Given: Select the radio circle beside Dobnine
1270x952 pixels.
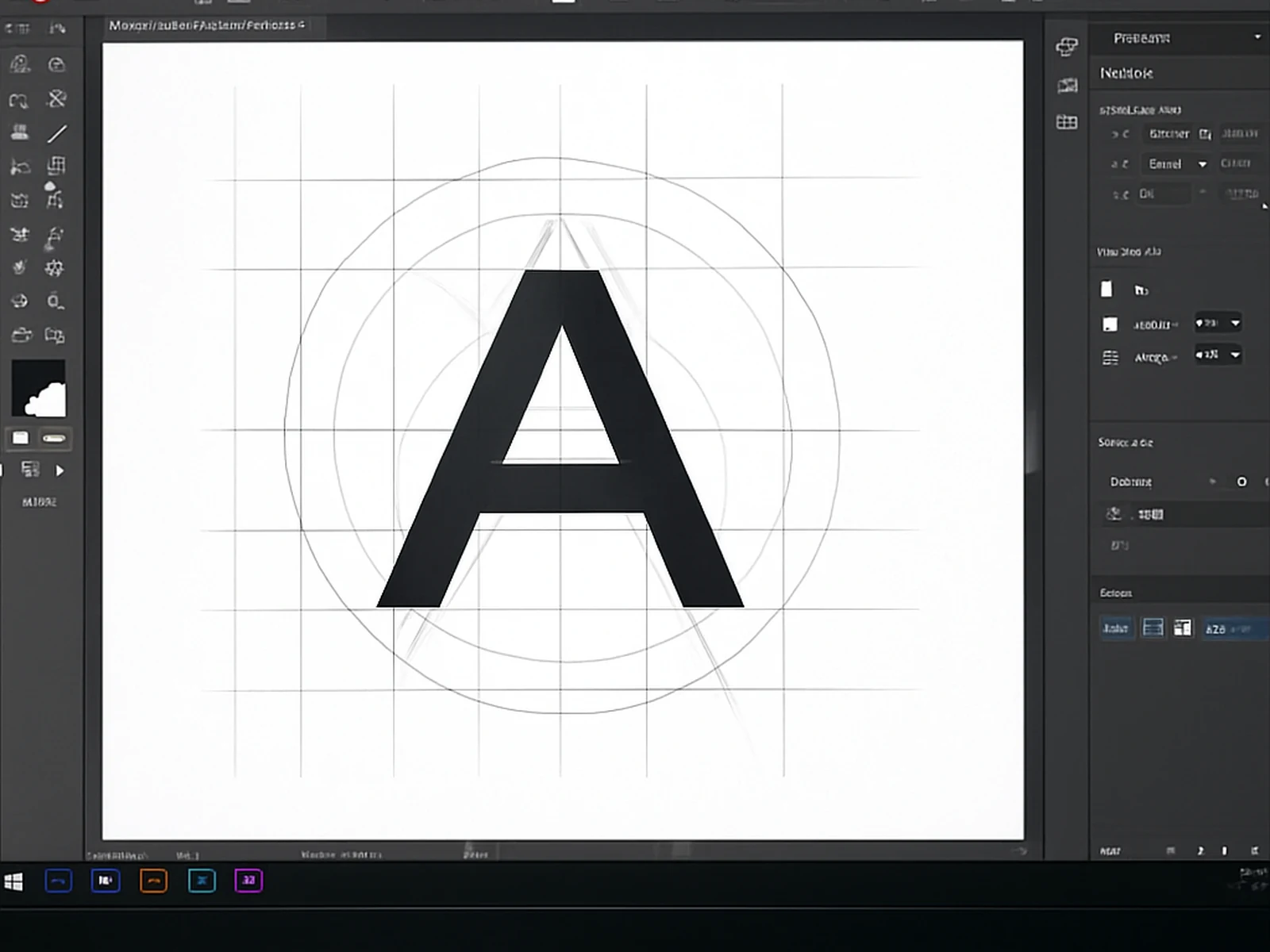Looking at the screenshot, I should click(1242, 482).
